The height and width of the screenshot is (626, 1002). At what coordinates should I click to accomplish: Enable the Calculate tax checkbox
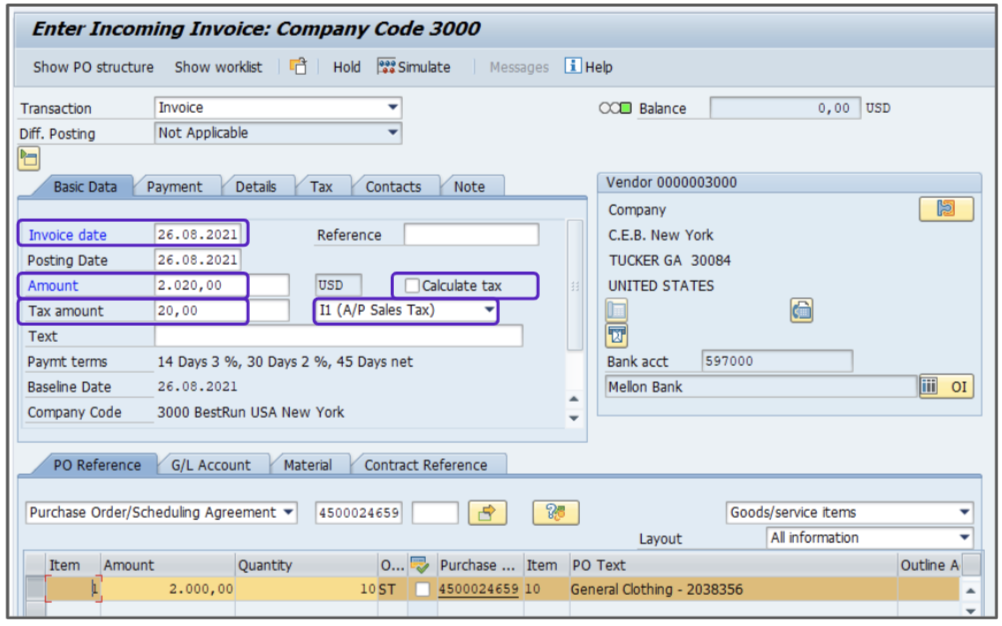point(412,286)
